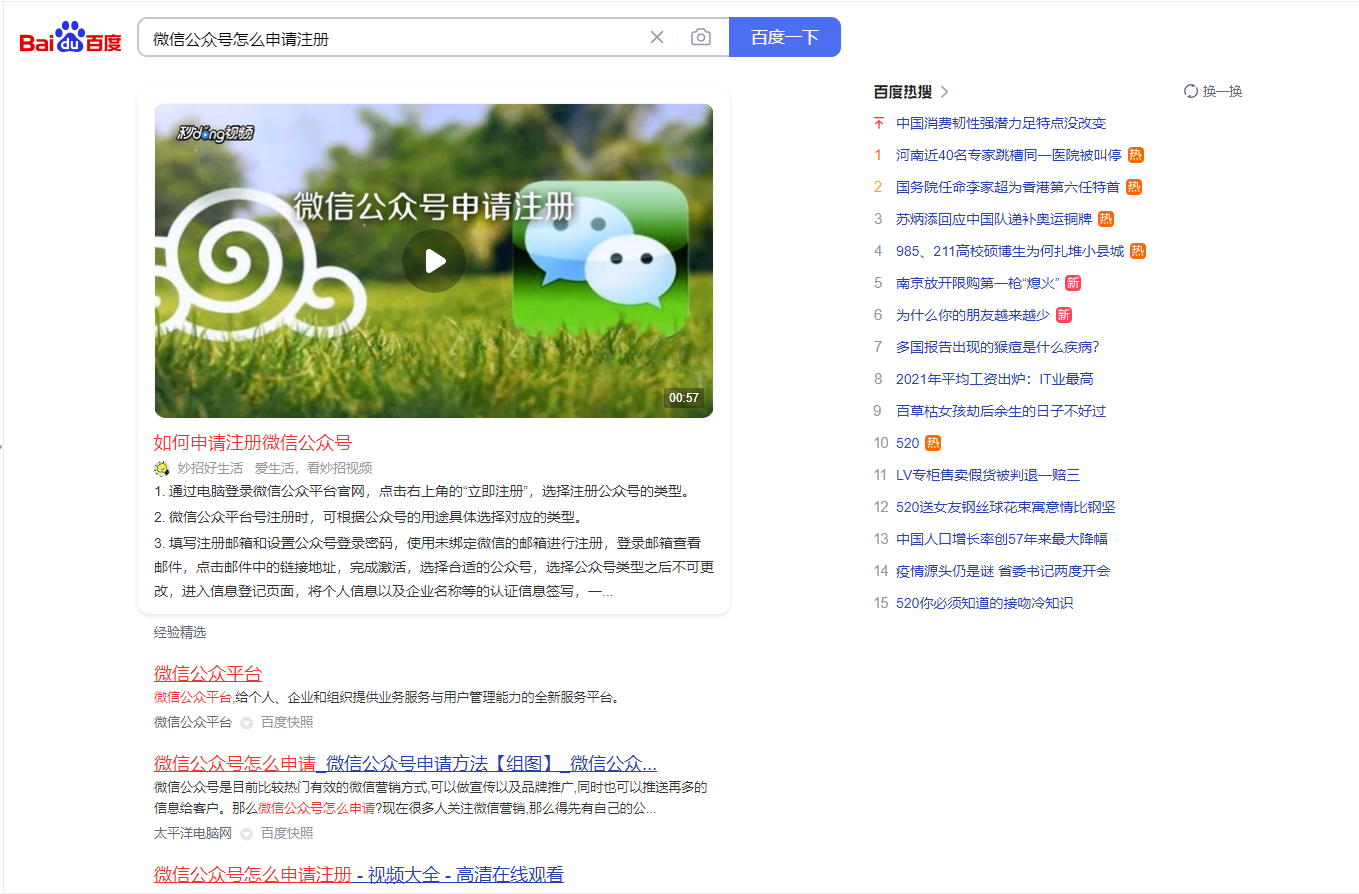The width and height of the screenshot is (1359, 894).
Task: Open the 妙招好生活 author name
Action: tap(210, 468)
